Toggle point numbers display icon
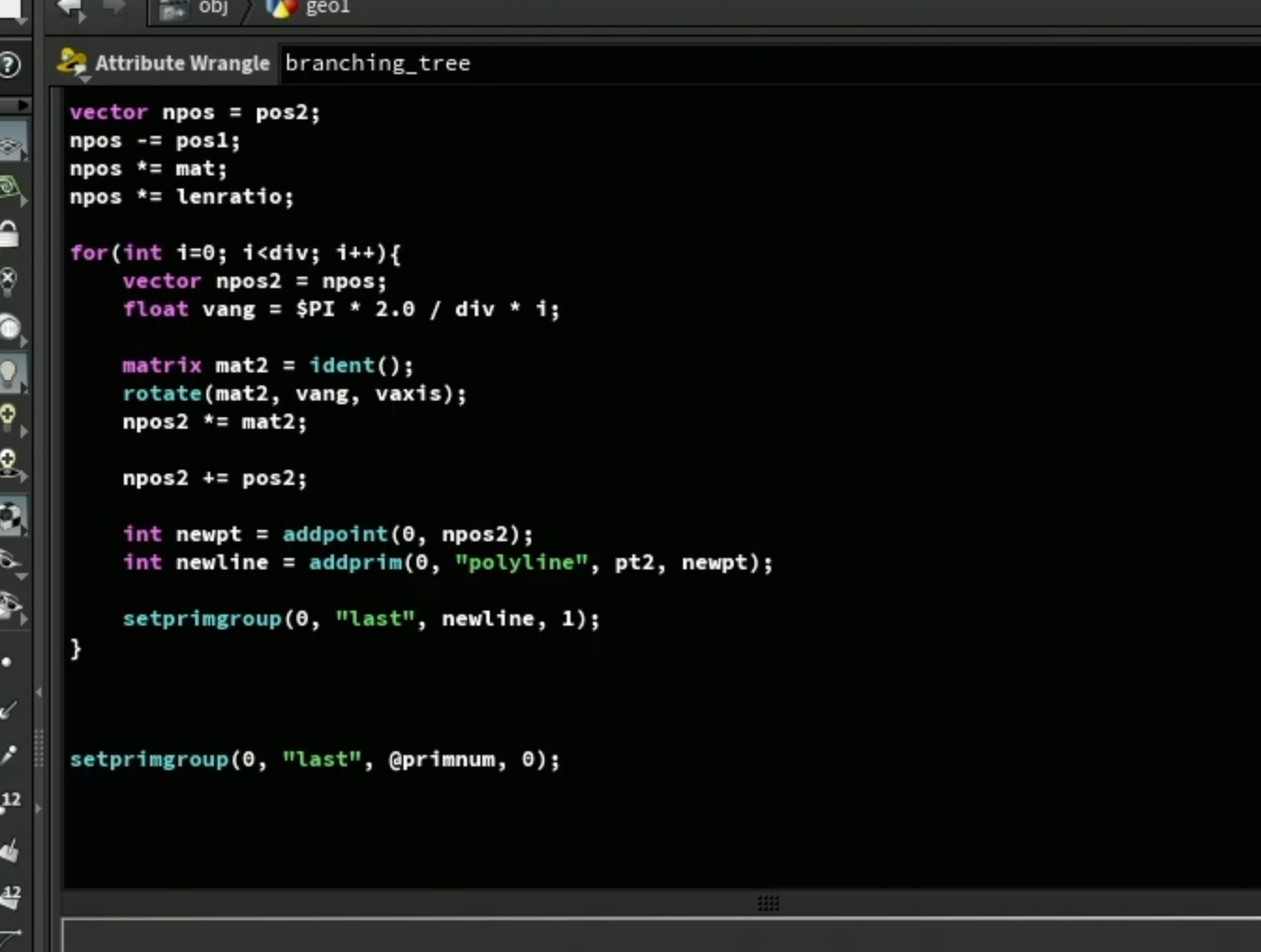 [x=10, y=800]
